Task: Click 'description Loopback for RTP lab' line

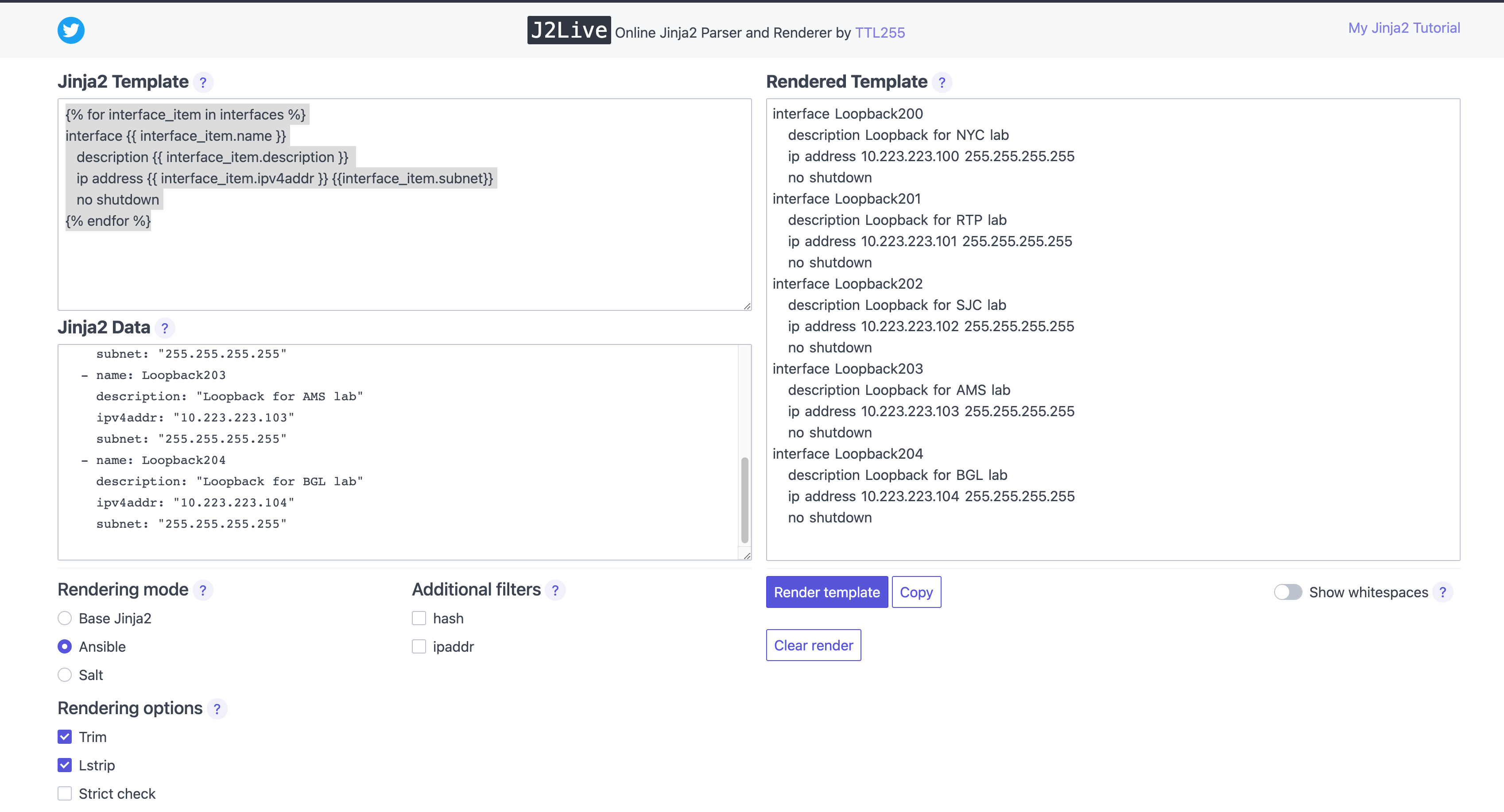Action: click(897, 220)
